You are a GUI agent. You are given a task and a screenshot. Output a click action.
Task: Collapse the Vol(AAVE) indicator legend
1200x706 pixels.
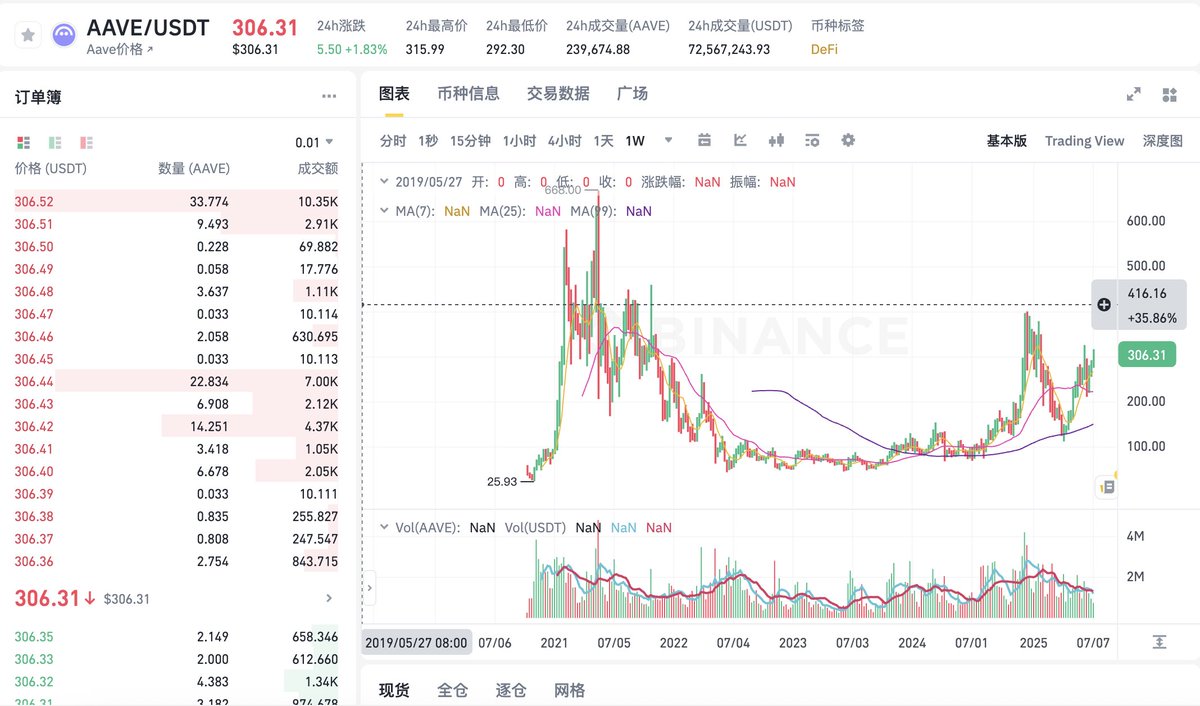point(385,527)
